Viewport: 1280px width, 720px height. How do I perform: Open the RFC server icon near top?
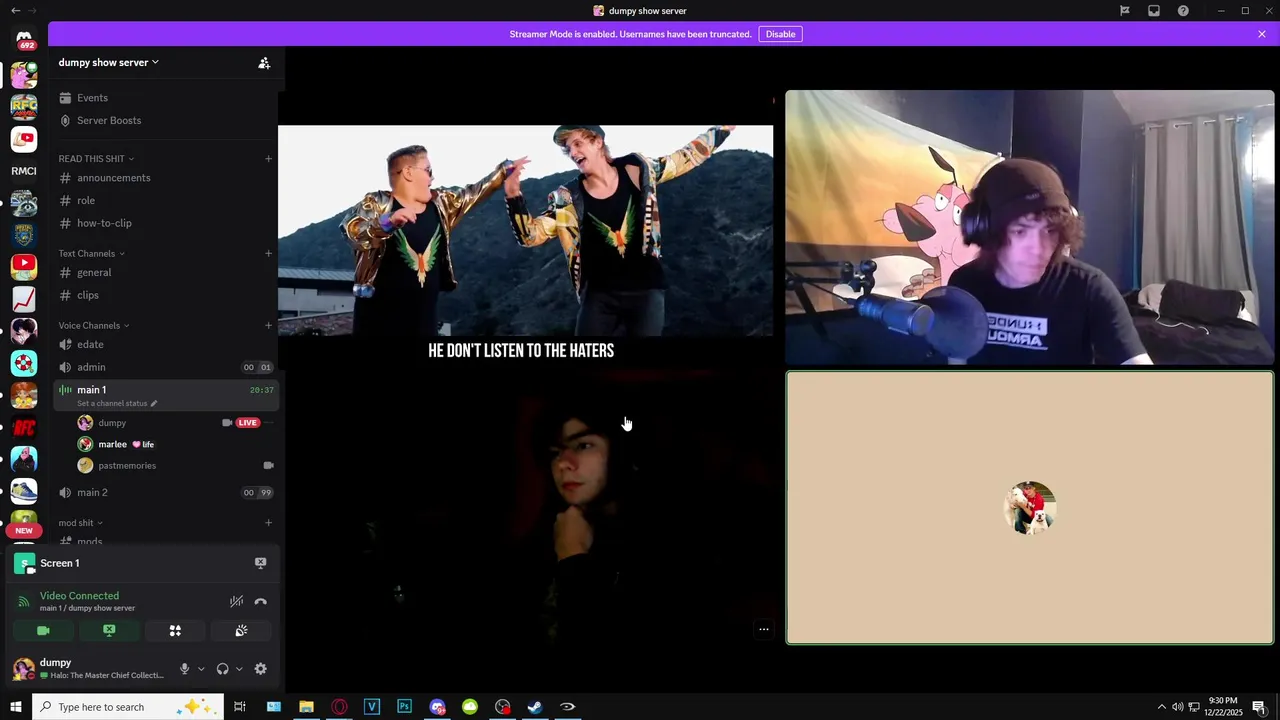[x=24, y=106]
